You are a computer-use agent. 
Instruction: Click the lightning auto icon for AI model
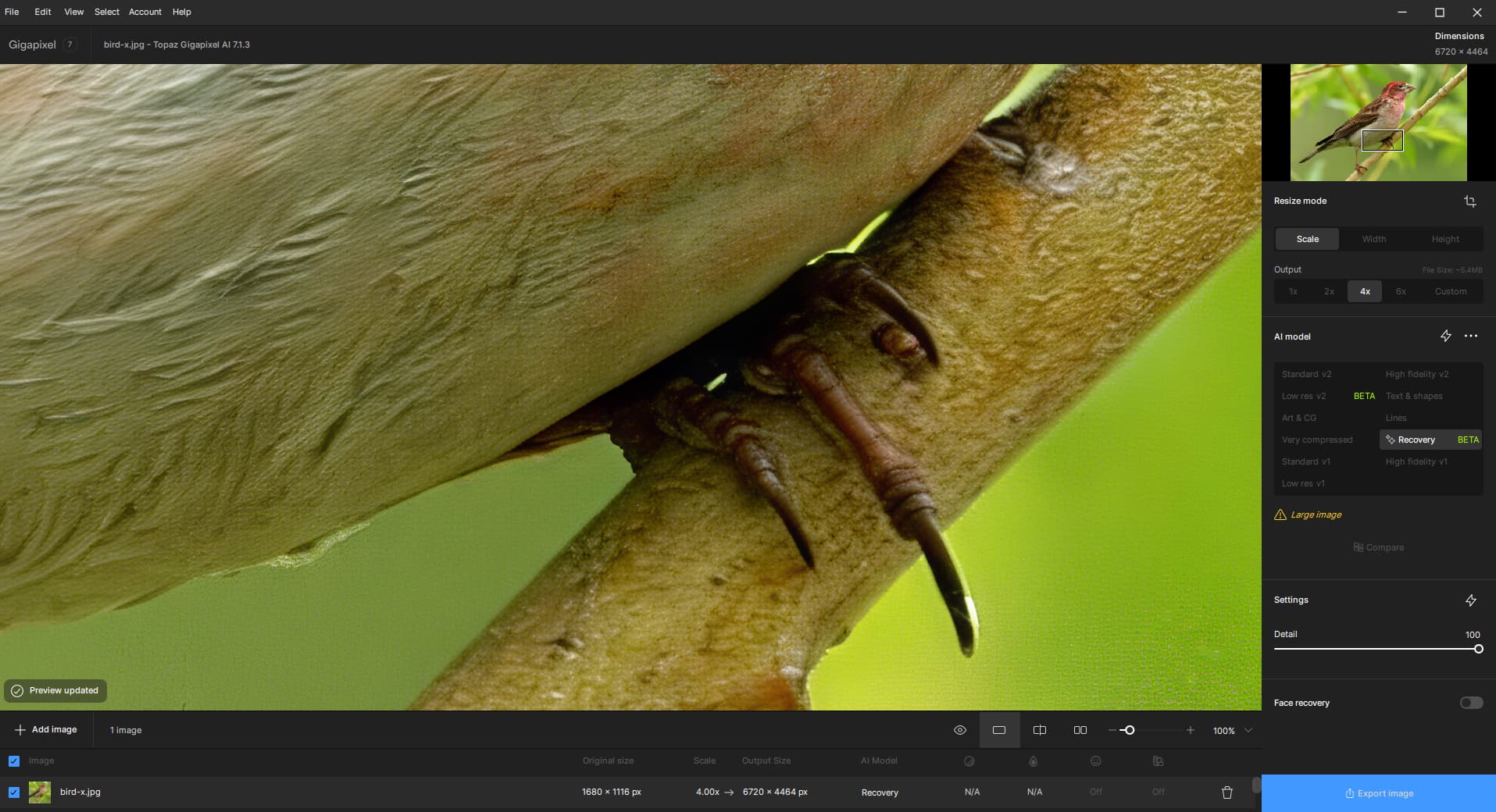1445,336
